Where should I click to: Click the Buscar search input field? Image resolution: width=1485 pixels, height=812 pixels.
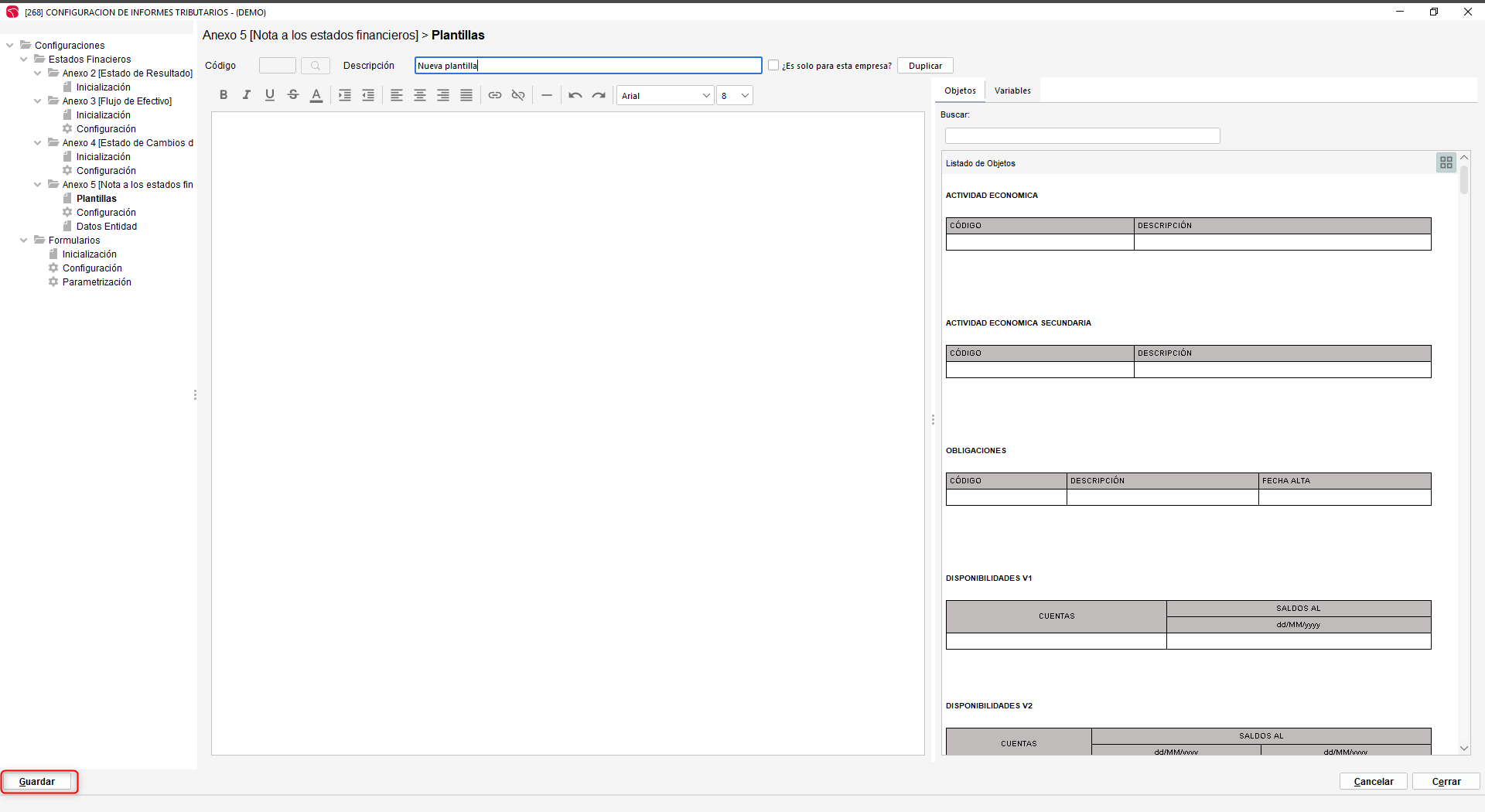point(1082,136)
